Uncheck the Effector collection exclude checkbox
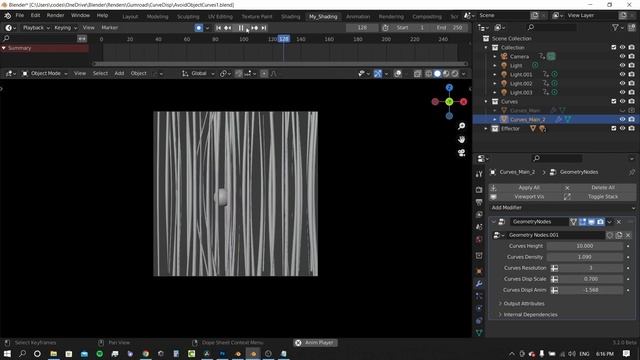 [x=613, y=128]
